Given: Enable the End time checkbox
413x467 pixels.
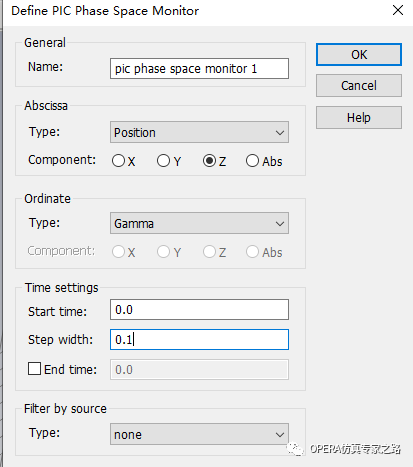Looking at the screenshot, I should coord(34,369).
